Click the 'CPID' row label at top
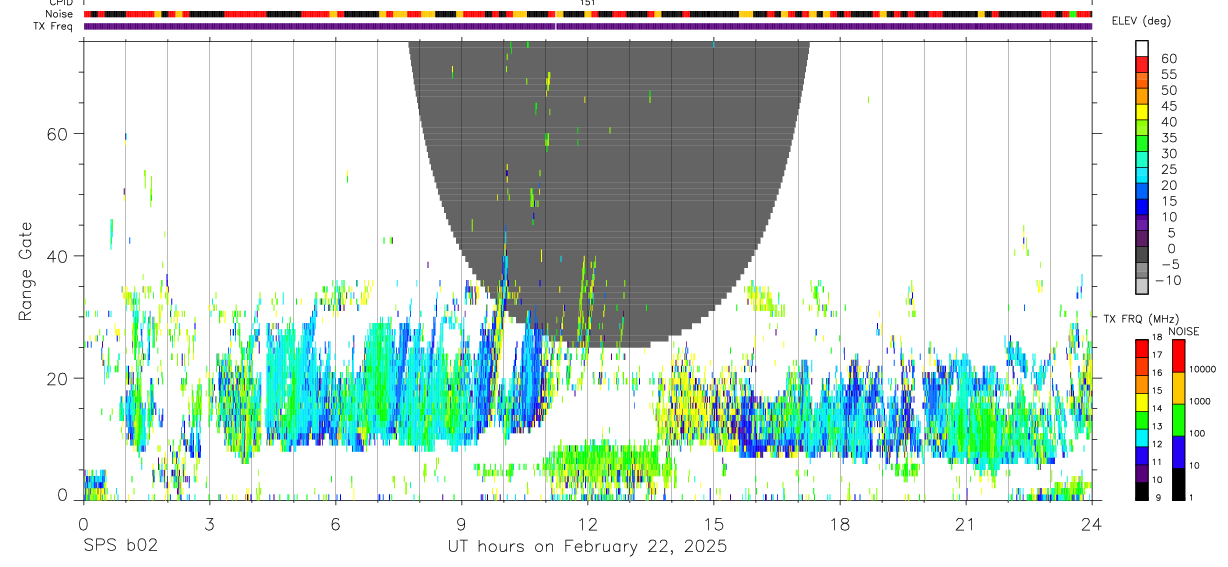This screenshot has width=1228, height=567. tap(60, 3)
